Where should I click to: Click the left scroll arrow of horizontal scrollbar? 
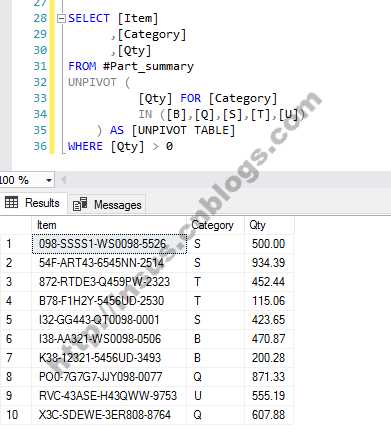tap(64, 180)
